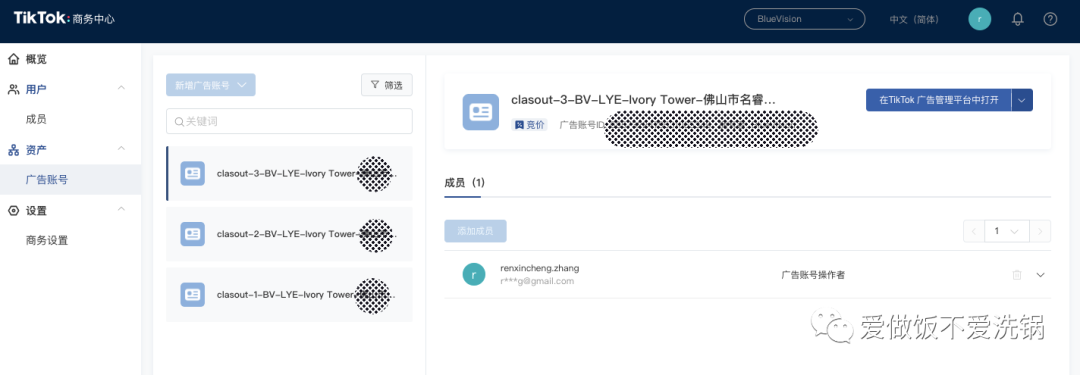The image size is (1080, 375).
Task: Collapse the 资产 sidebar section
Action: pos(121,150)
